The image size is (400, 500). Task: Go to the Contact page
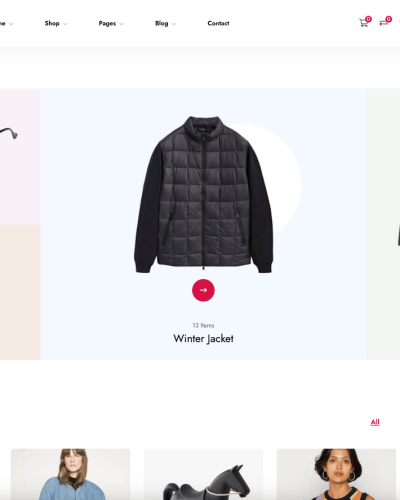click(x=218, y=23)
